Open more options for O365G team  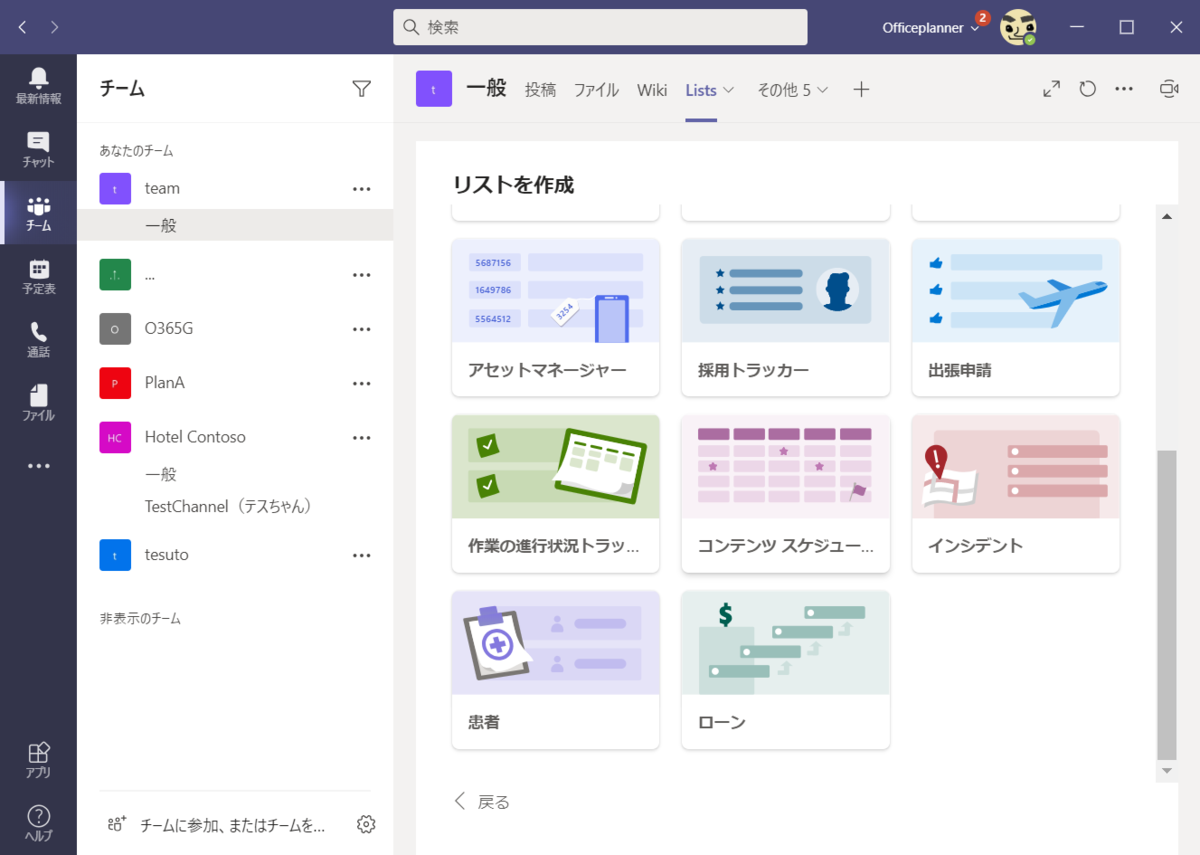pos(362,329)
